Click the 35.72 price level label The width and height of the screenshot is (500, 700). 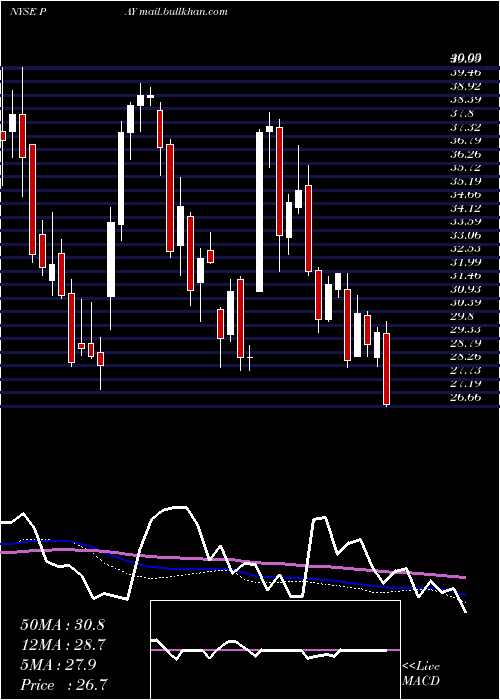click(x=466, y=167)
